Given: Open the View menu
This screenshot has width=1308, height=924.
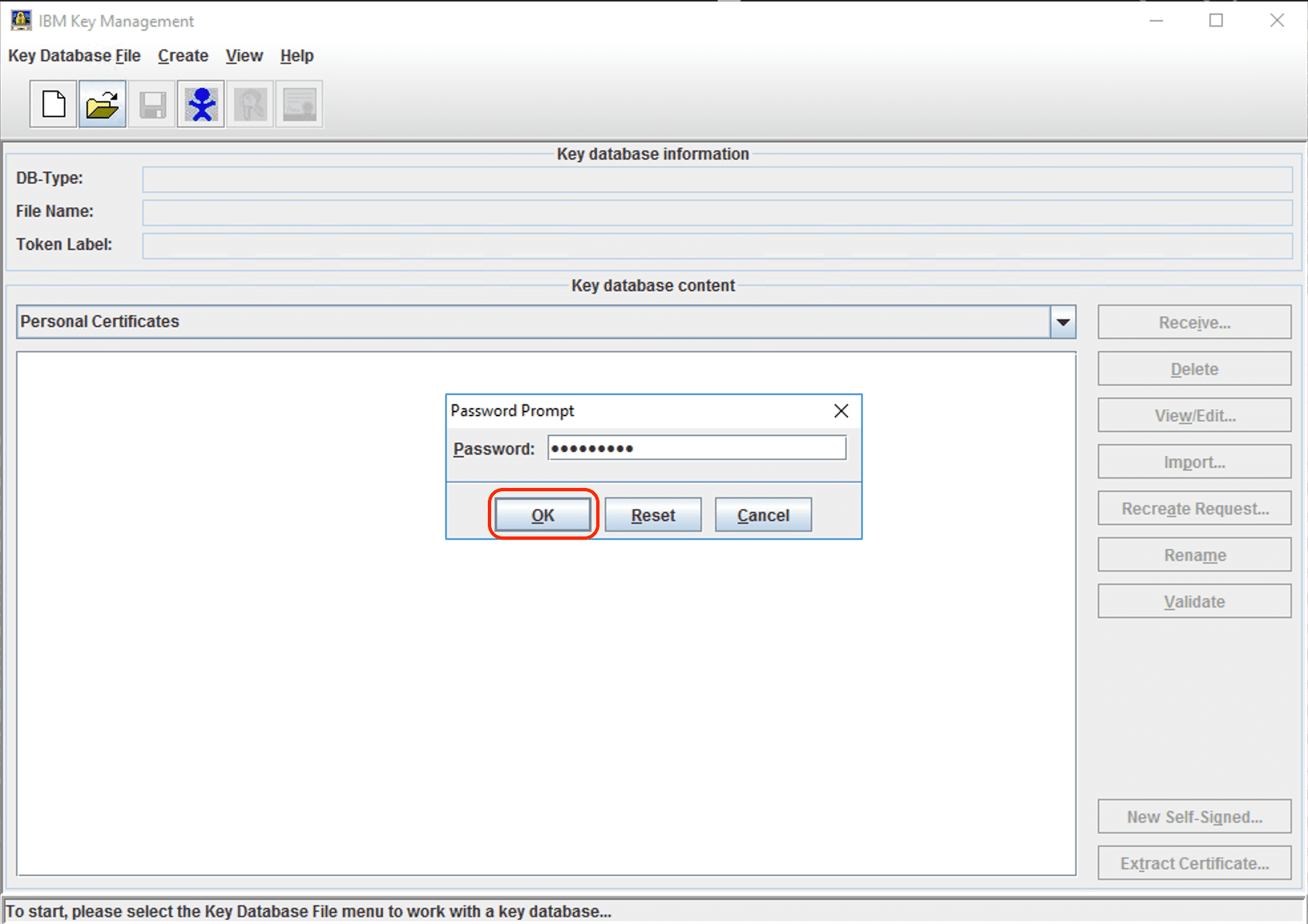Looking at the screenshot, I should pyautogui.click(x=244, y=56).
